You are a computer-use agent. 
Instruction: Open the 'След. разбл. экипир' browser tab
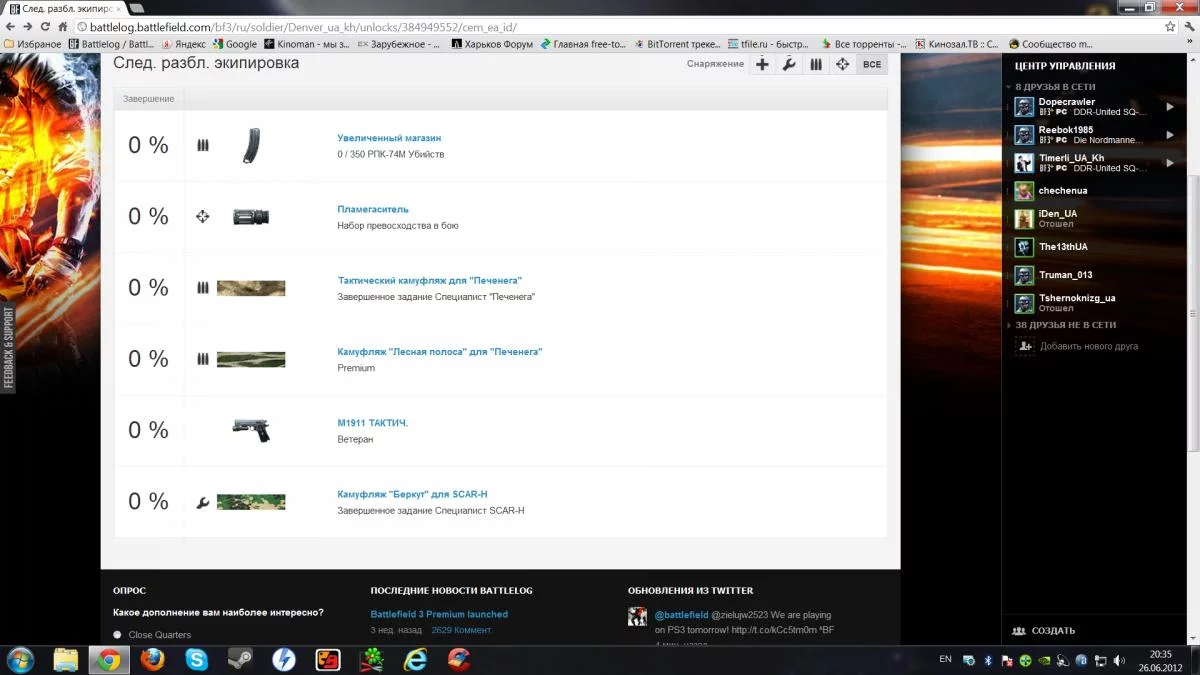coord(66,8)
